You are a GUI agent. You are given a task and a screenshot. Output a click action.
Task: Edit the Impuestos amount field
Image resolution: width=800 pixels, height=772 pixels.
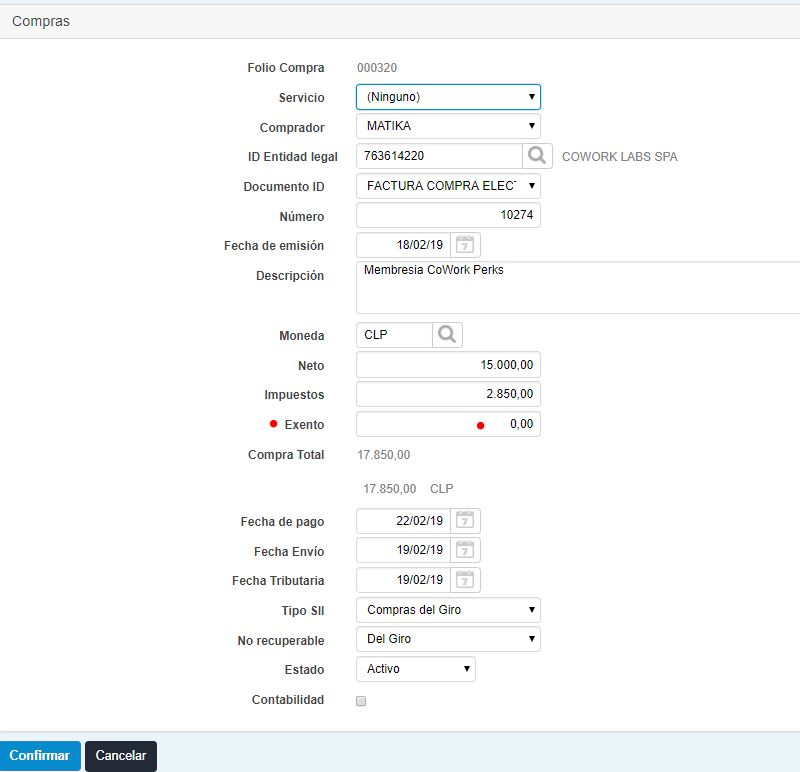(x=448, y=394)
